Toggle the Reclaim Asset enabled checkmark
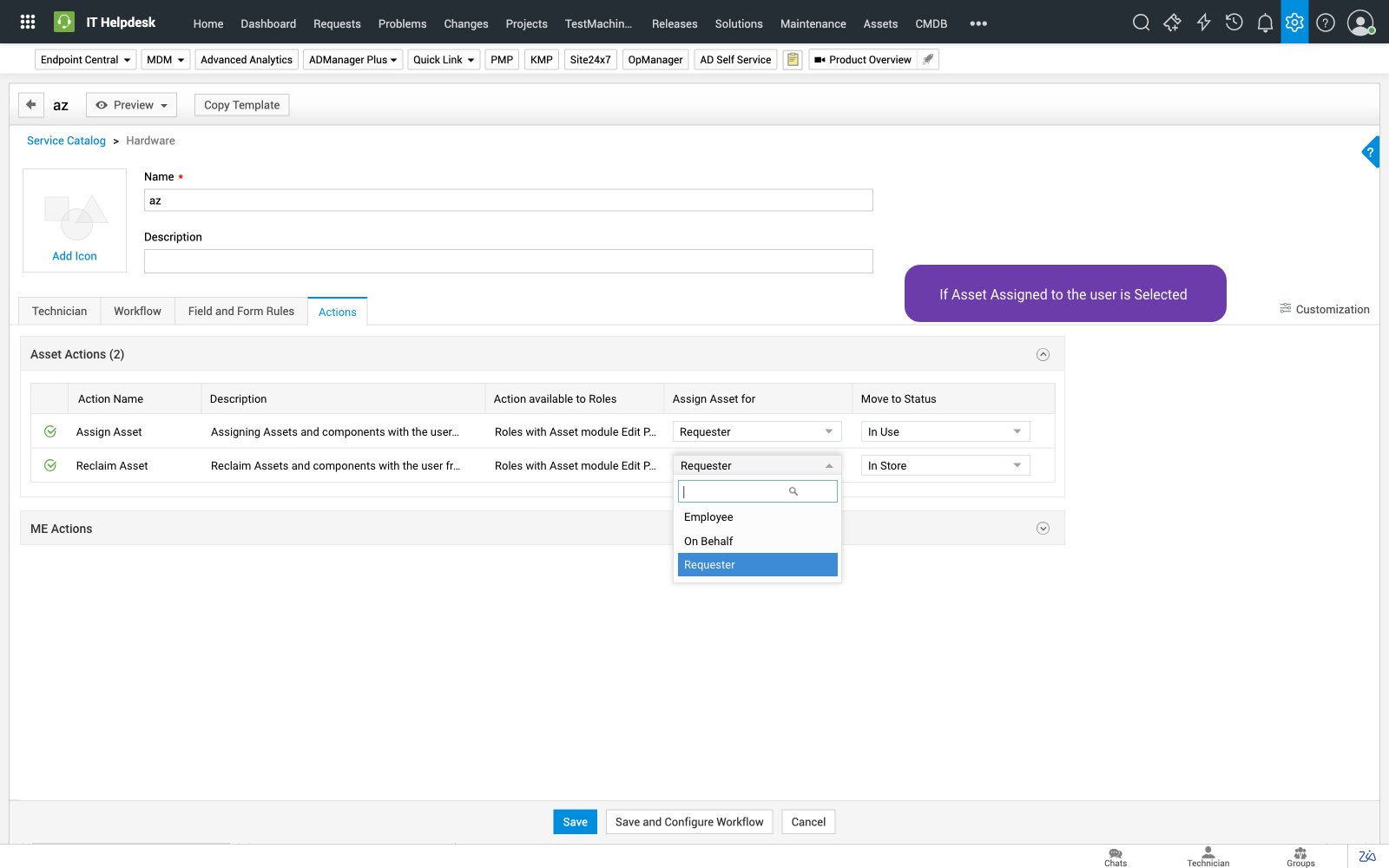 coord(50,465)
